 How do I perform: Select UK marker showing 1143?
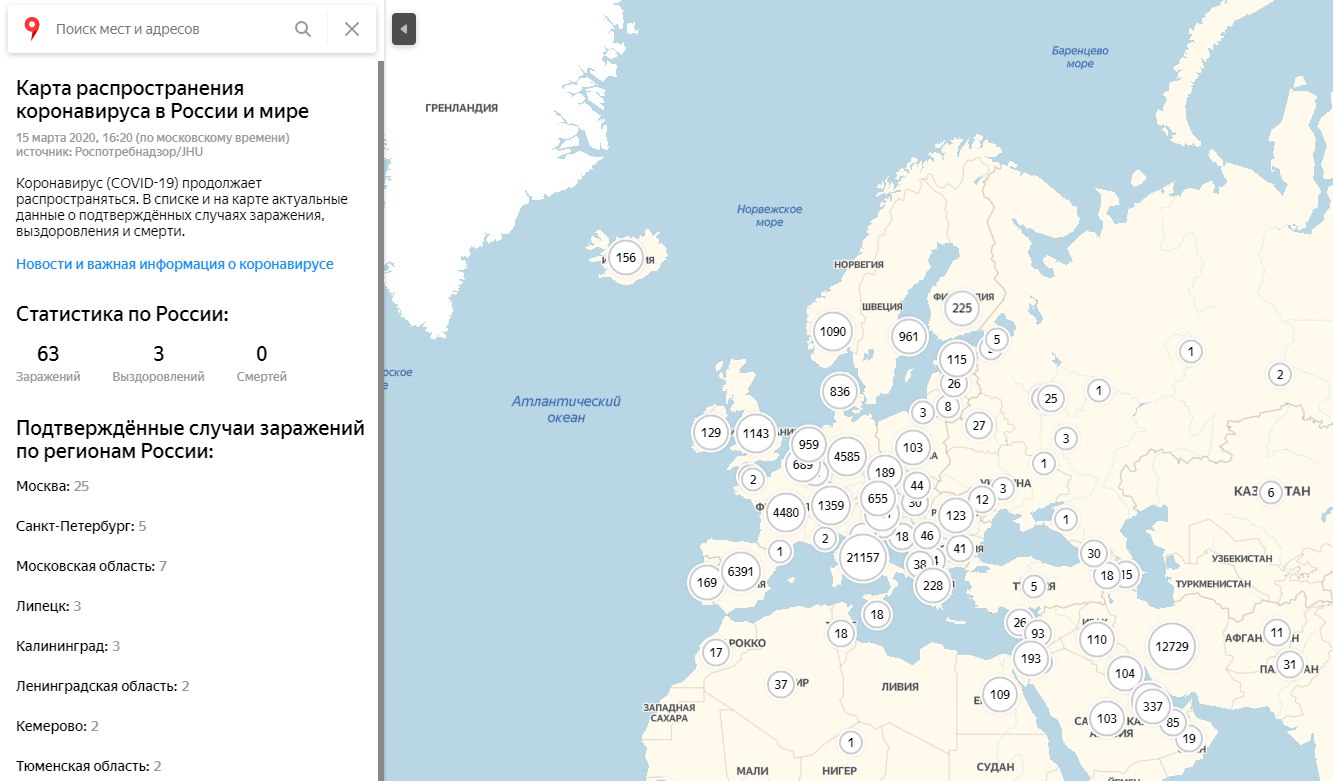pyautogui.click(x=757, y=433)
